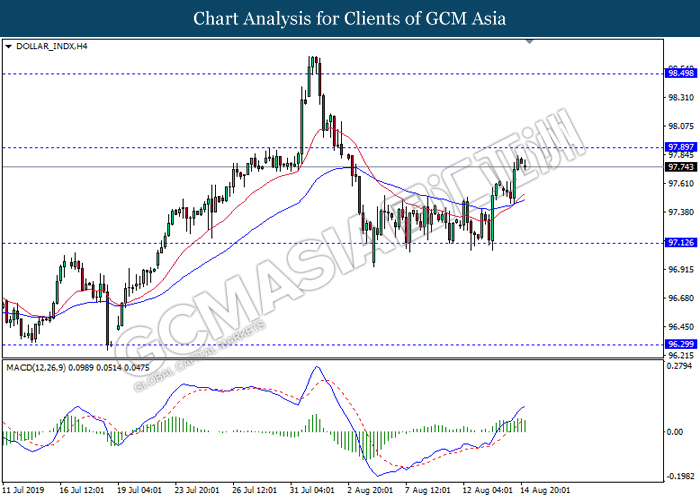
Task: Click the DOLLAR_INDX,H4 chart symbol label
Action: pos(51,46)
